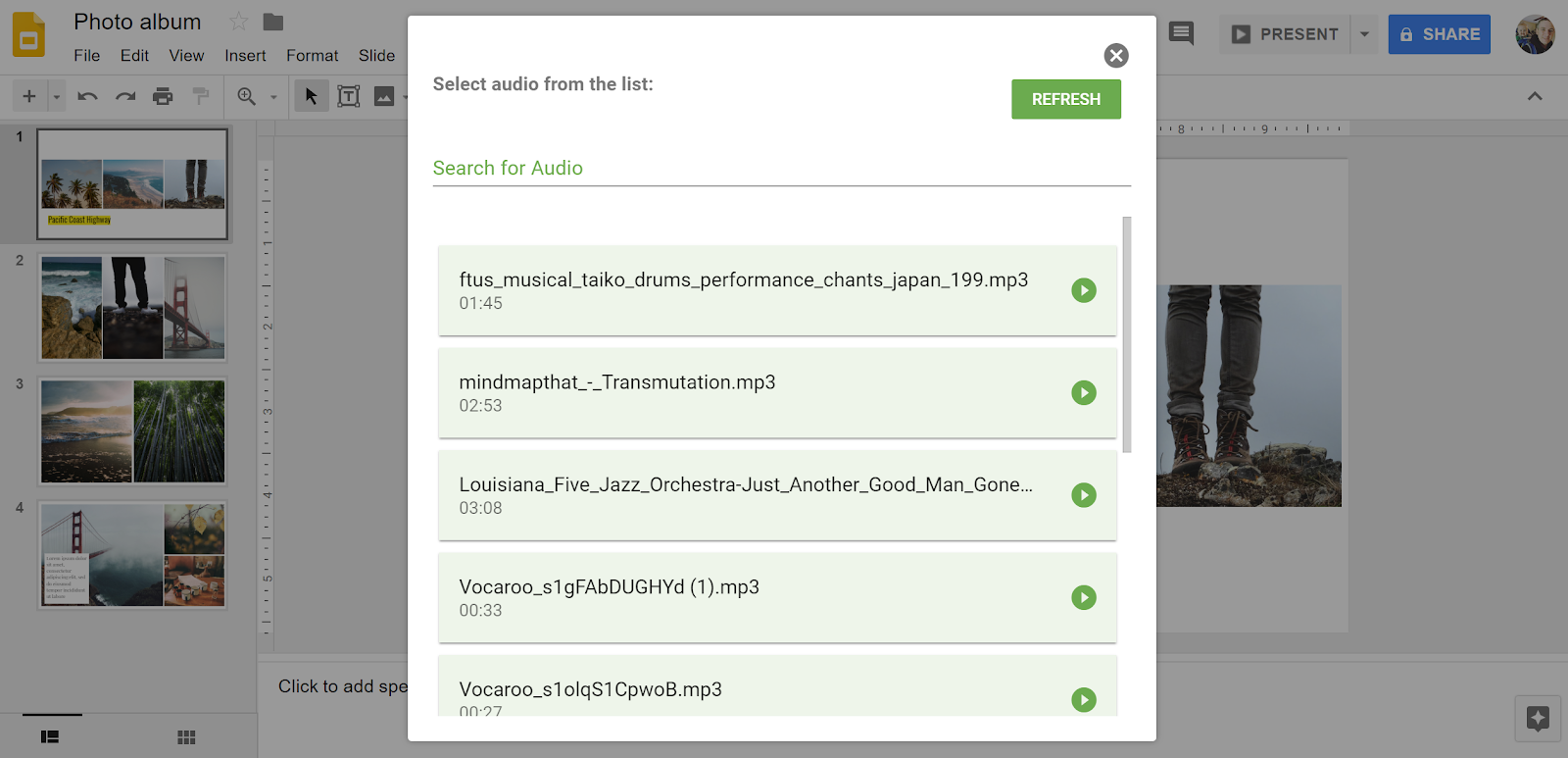Play the taiko drums performance audio
The image size is (1568, 758).
click(1083, 290)
